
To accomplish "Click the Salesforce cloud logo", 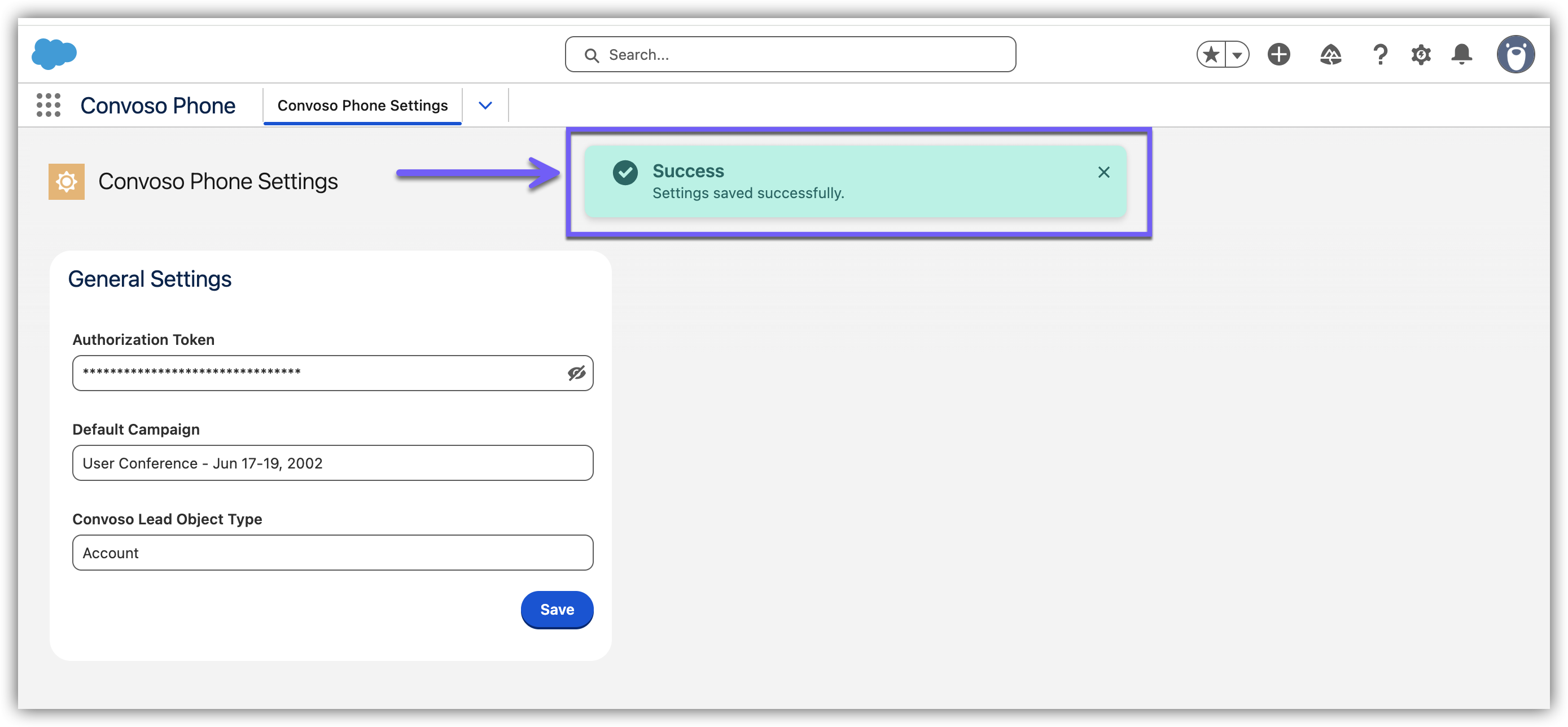I will (54, 54).
